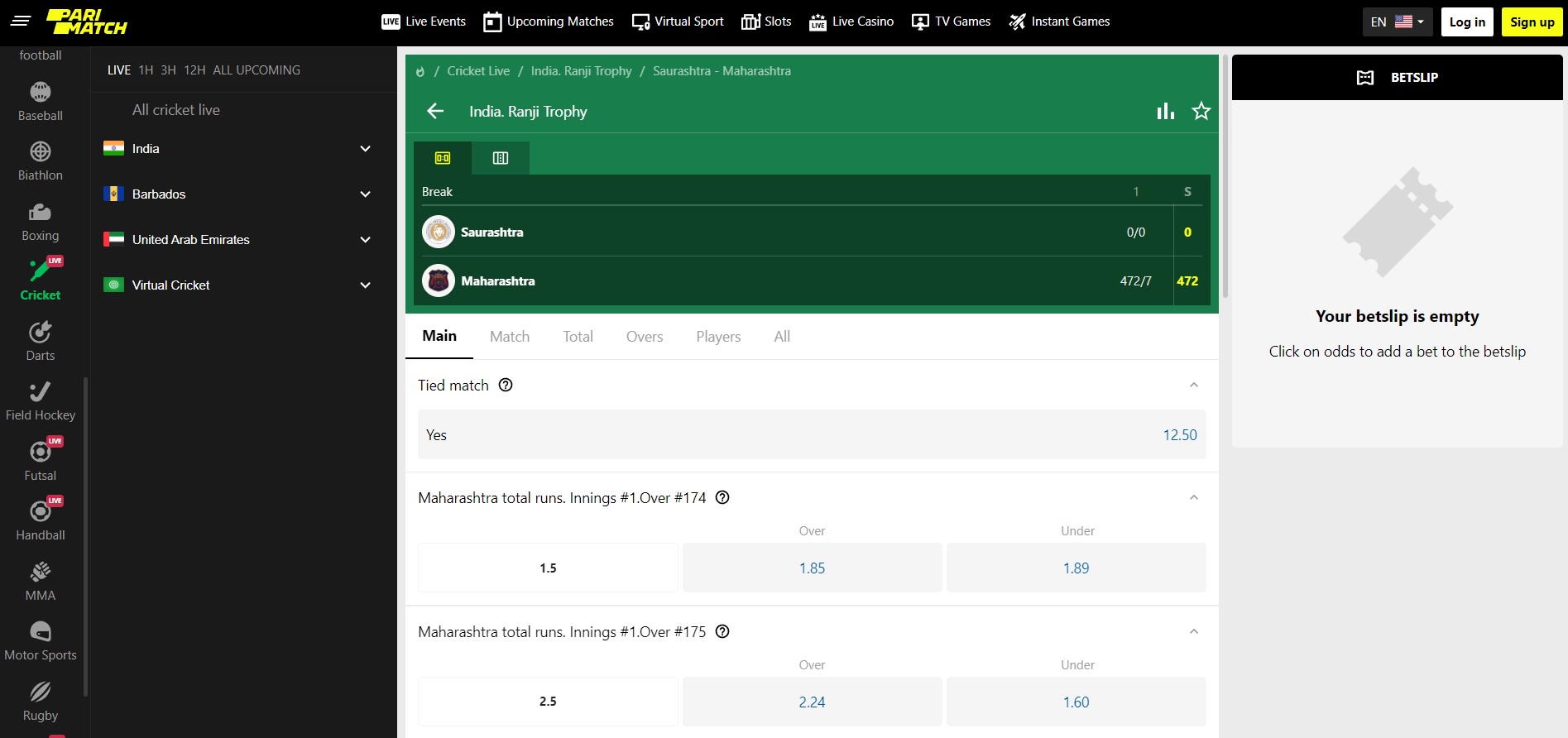Filter events by 3H time range
This screenshot has width=1568, height=738.
point(168,70)
